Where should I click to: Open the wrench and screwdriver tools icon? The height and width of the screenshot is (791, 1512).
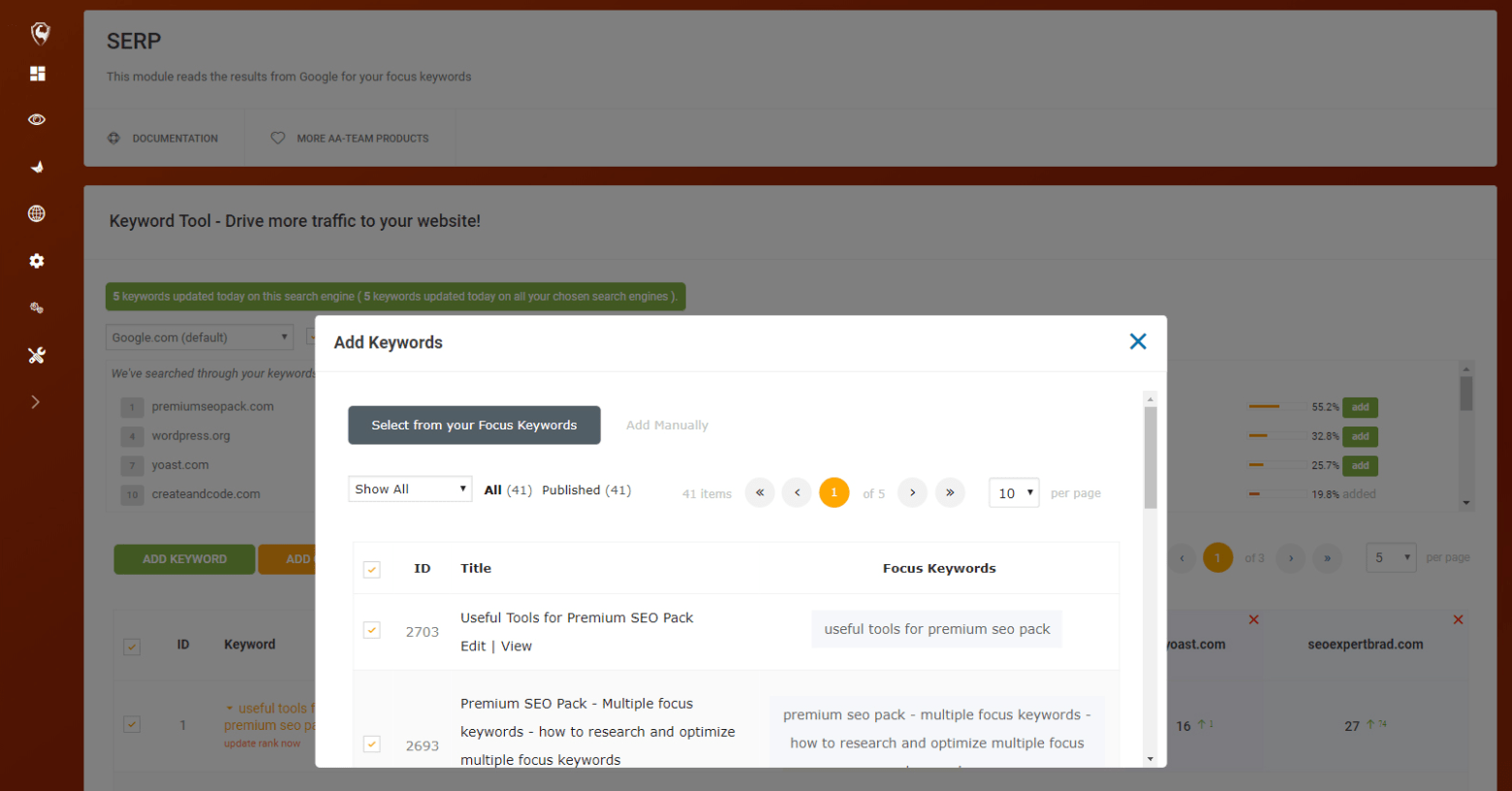[37, 355]
